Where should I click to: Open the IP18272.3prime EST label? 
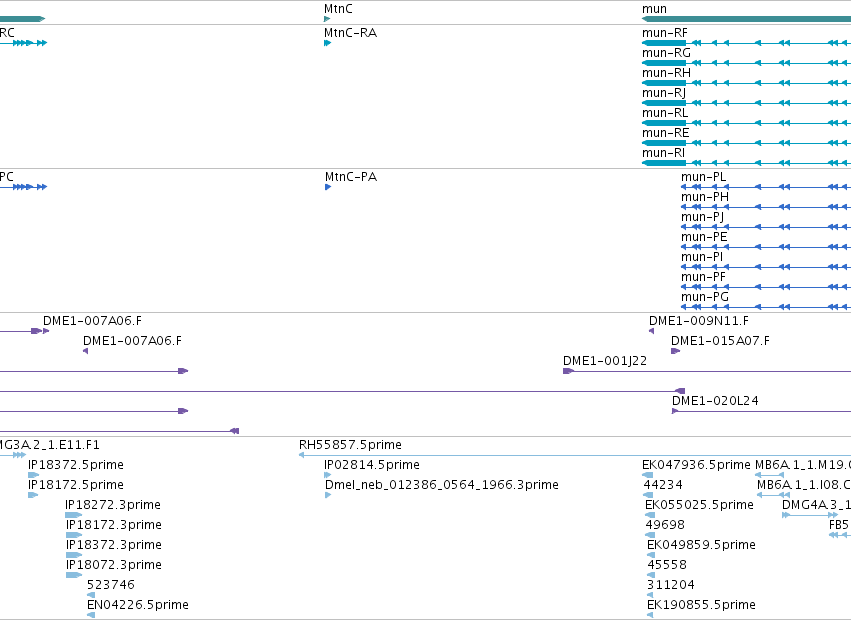click(113, 505)
